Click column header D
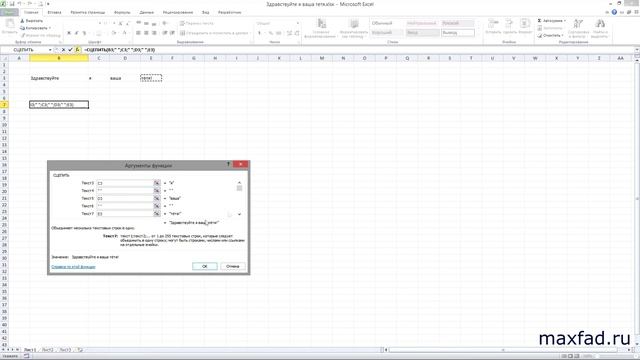 pyautogui.click(x=125, y=58)
